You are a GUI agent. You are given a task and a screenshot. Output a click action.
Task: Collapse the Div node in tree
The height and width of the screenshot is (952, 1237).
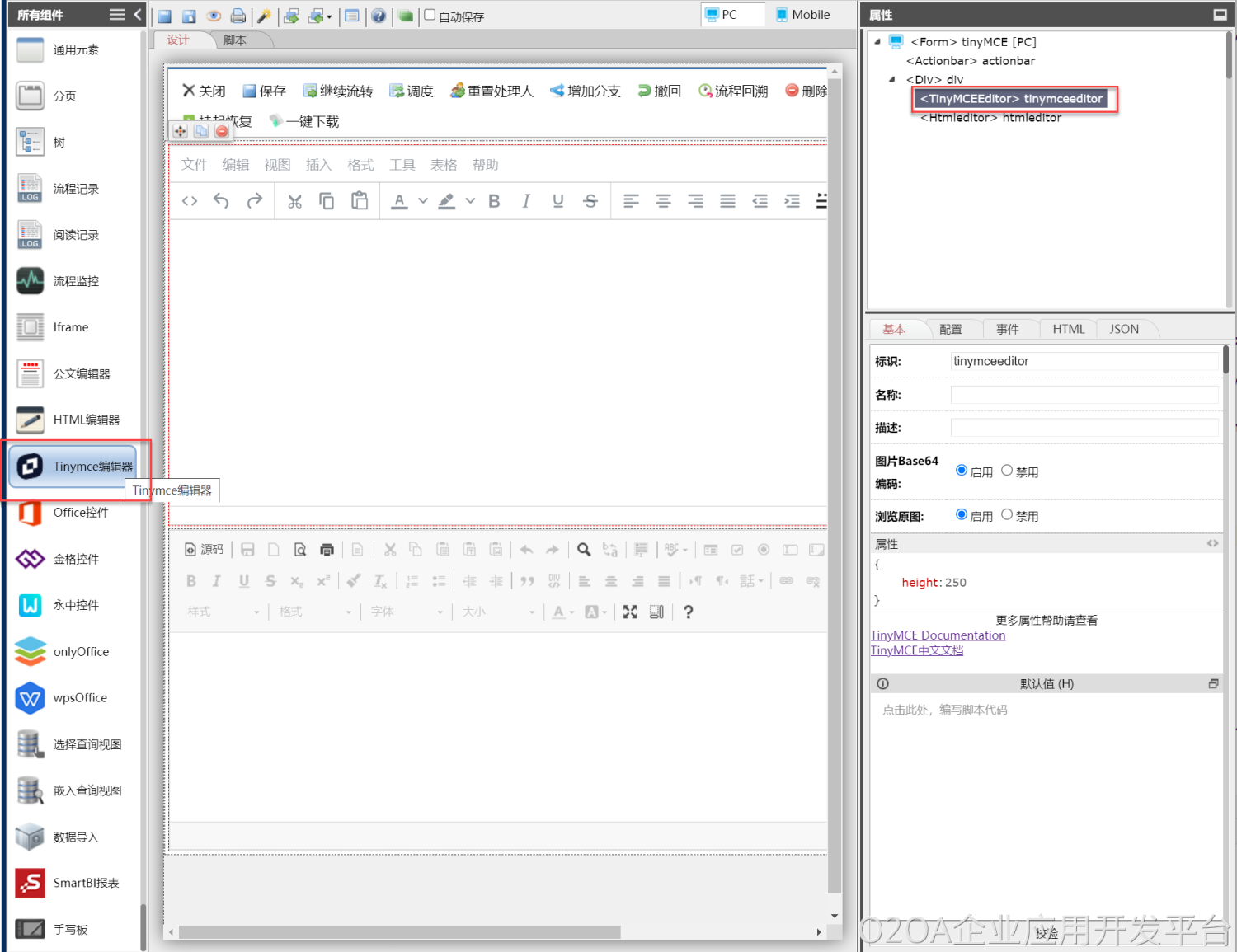pos(892,80)
